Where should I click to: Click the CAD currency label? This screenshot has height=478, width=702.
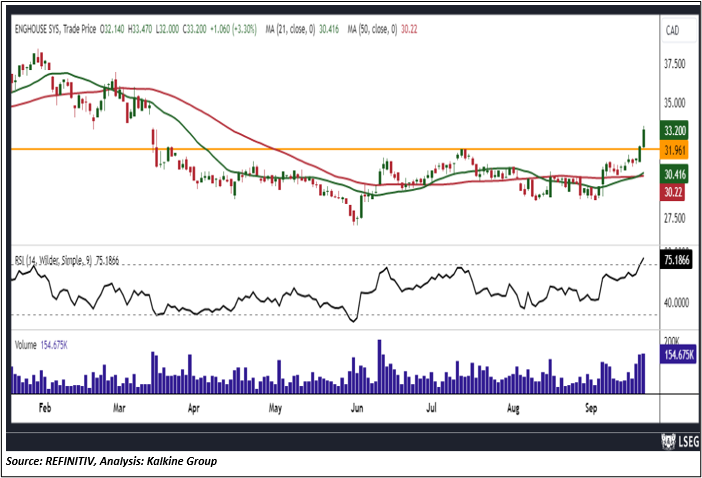pos(672,31)
